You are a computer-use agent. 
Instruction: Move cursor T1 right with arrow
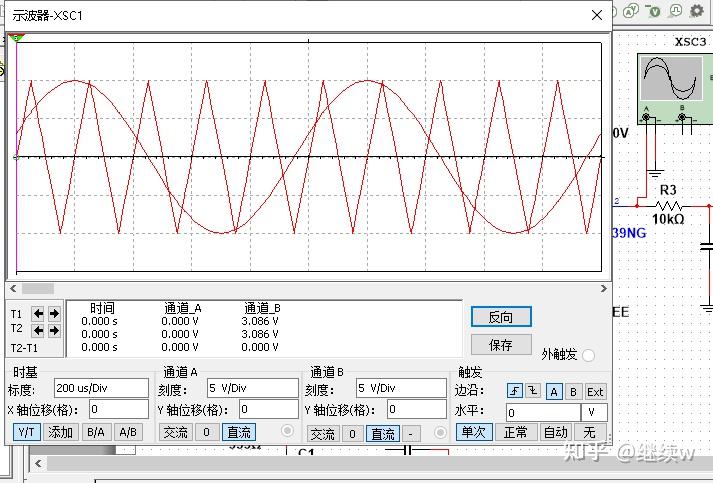tap(54, 313)
